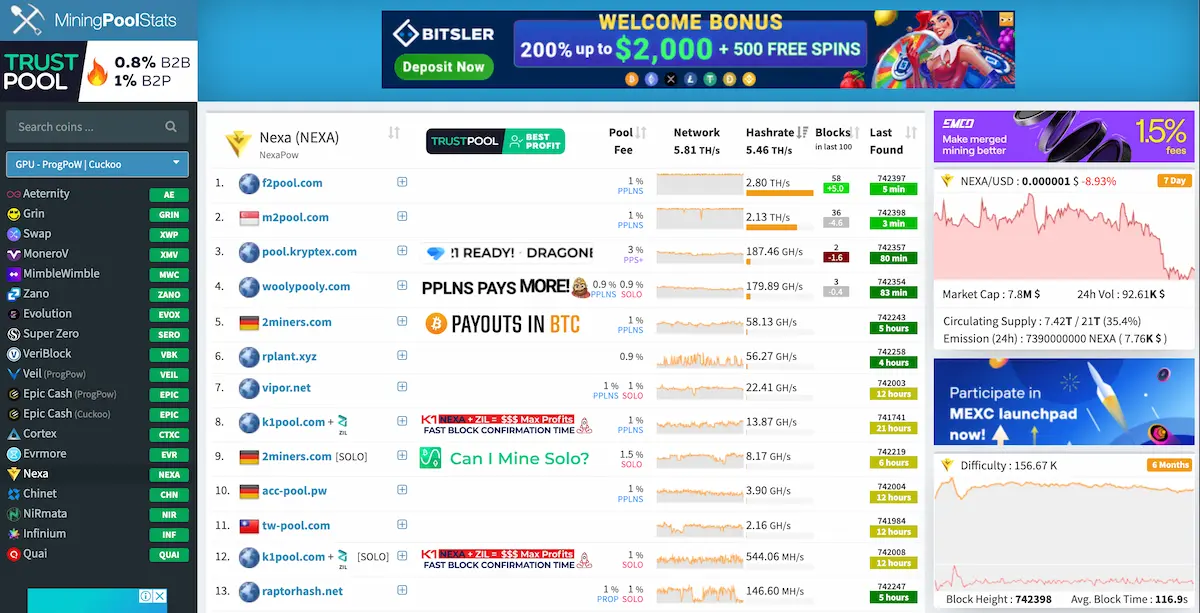Click the Payouts in BTC banner
This screenshot has width=1200, height=613.
point(503,323)
